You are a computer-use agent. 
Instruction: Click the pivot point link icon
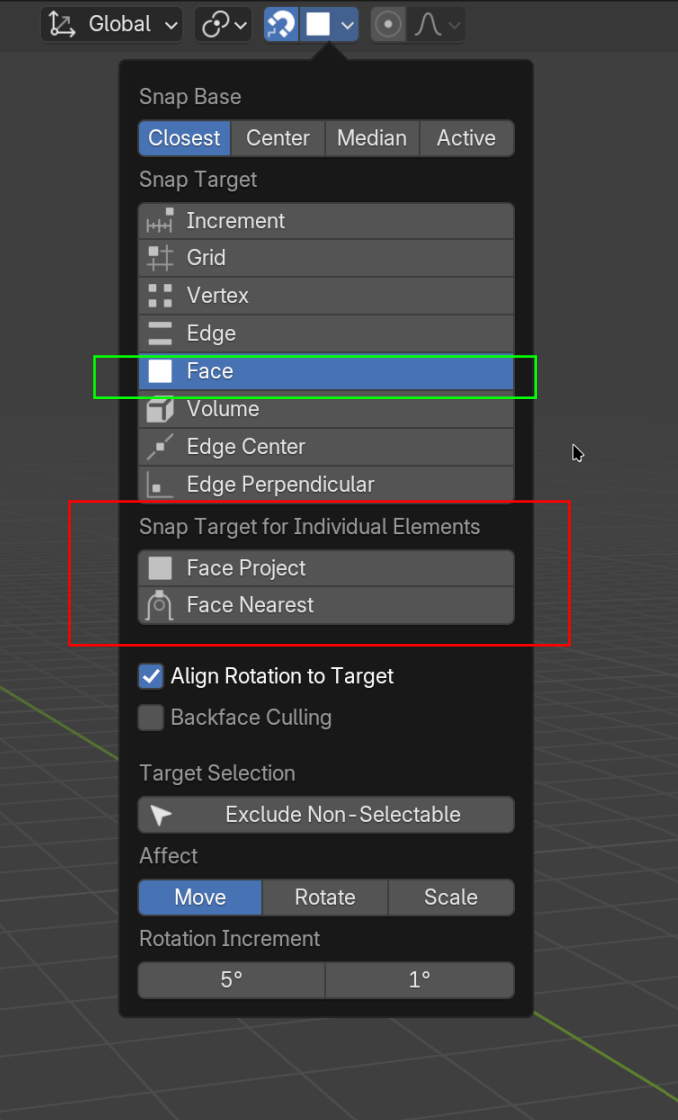214,24
